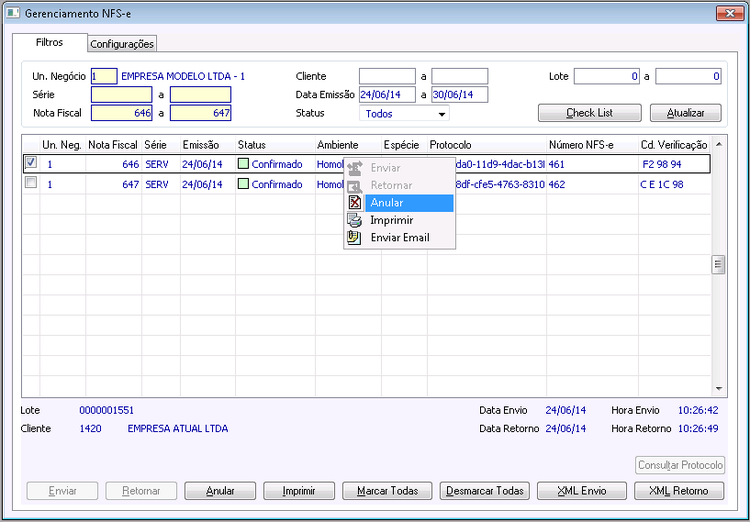Select the disabled Enviar context menu entry
This screenshot has width=750, height=522.
click(399, 168)
